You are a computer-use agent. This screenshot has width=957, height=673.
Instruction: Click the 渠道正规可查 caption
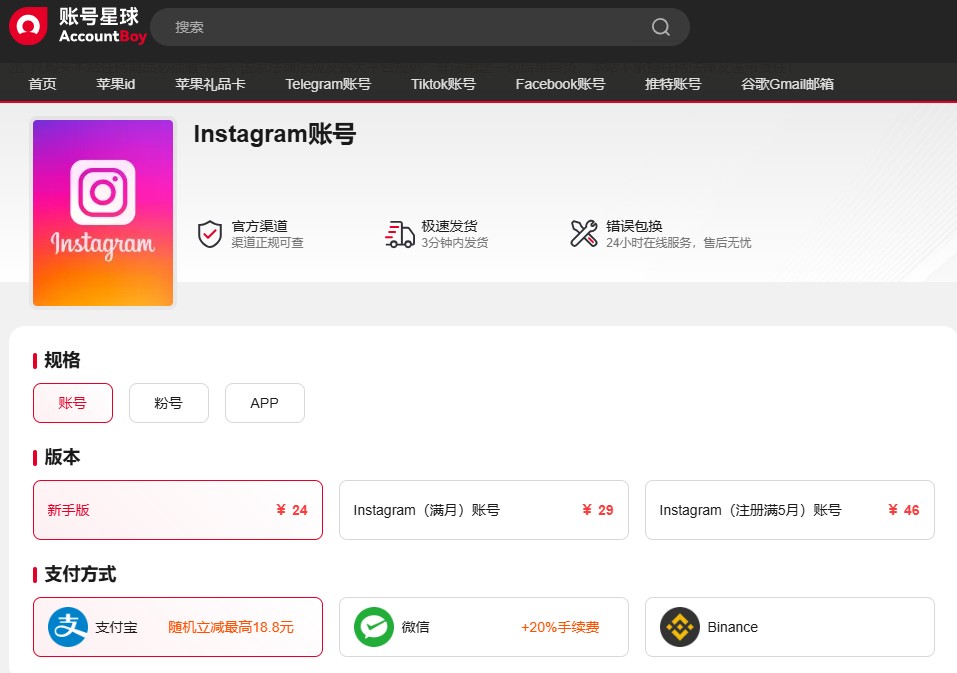(x=267, y=243)
